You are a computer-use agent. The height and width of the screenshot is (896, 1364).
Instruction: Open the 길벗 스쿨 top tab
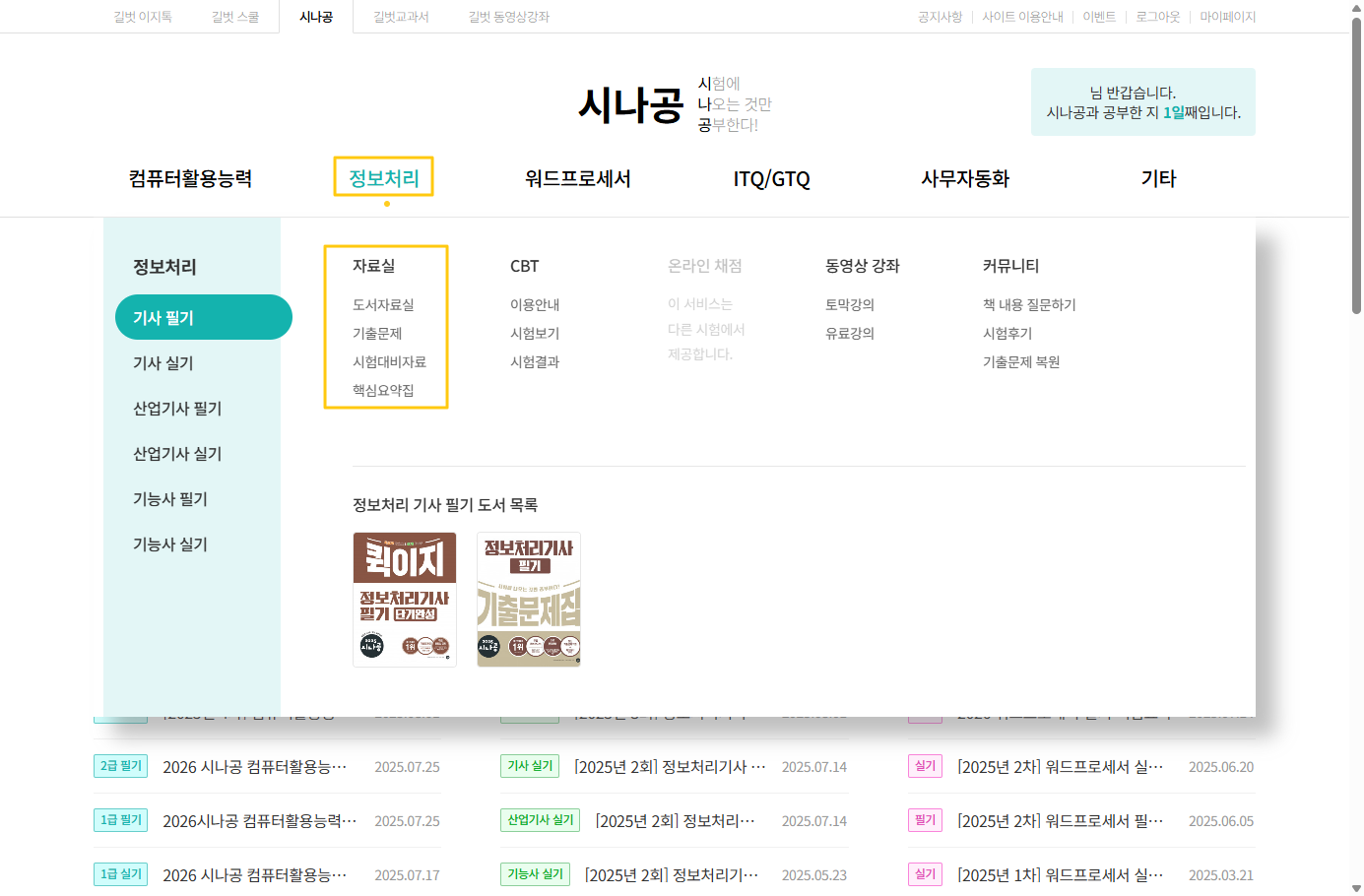point(235,17)
